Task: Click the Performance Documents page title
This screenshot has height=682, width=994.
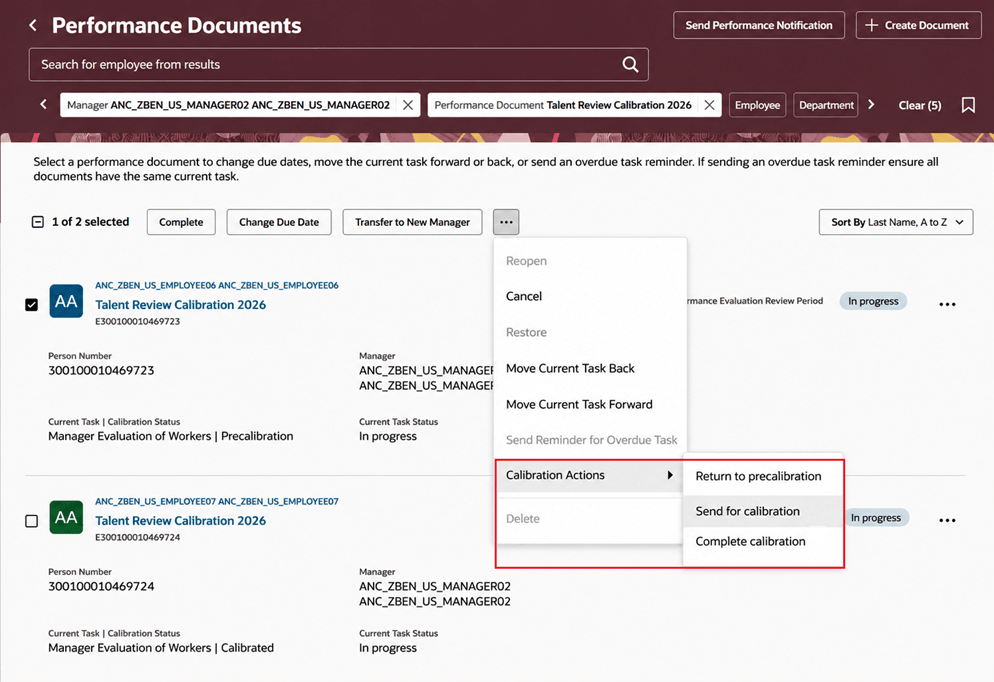Action: coord(176,25)
